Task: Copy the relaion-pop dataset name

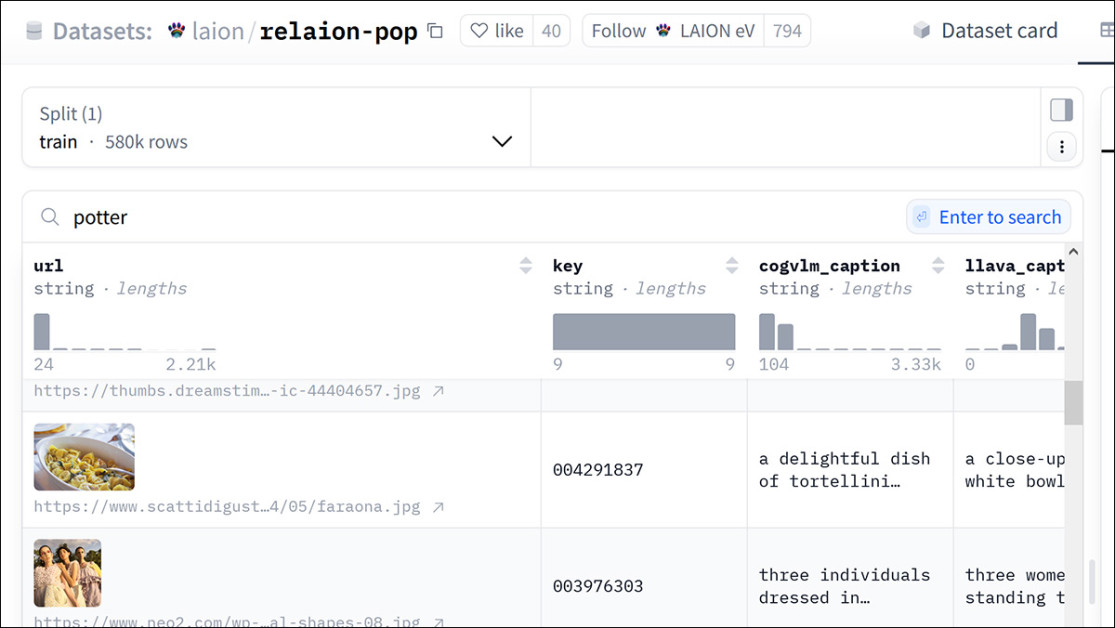Action: 434,31
